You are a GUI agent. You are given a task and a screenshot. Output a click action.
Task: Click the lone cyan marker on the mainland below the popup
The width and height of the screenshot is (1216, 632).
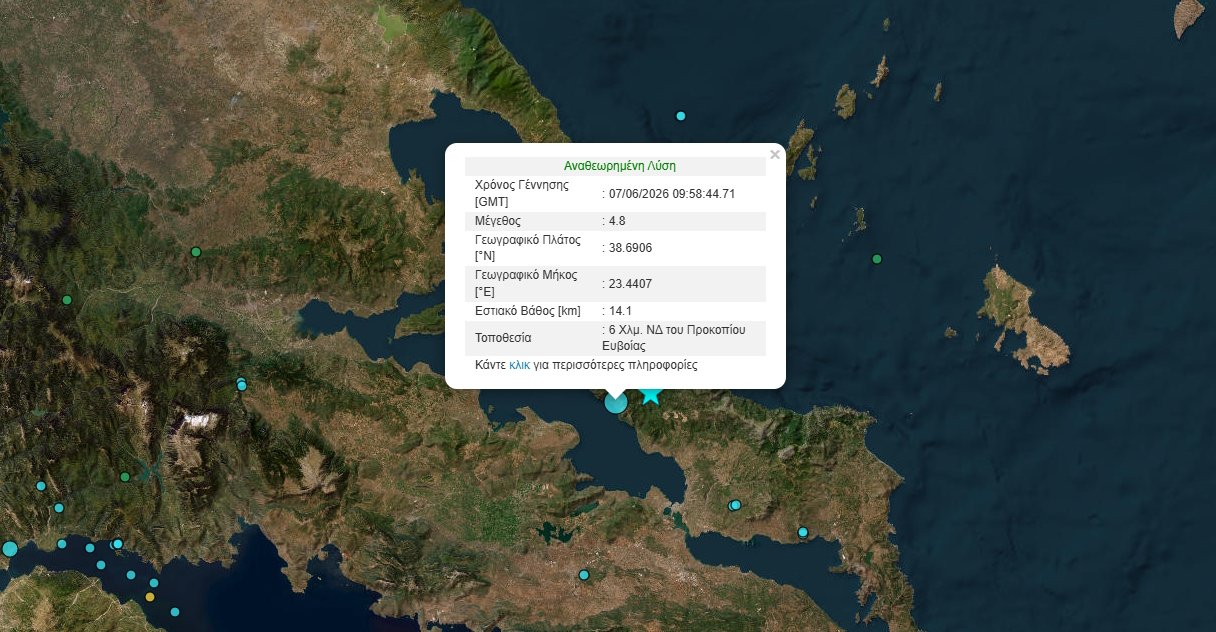584,575
